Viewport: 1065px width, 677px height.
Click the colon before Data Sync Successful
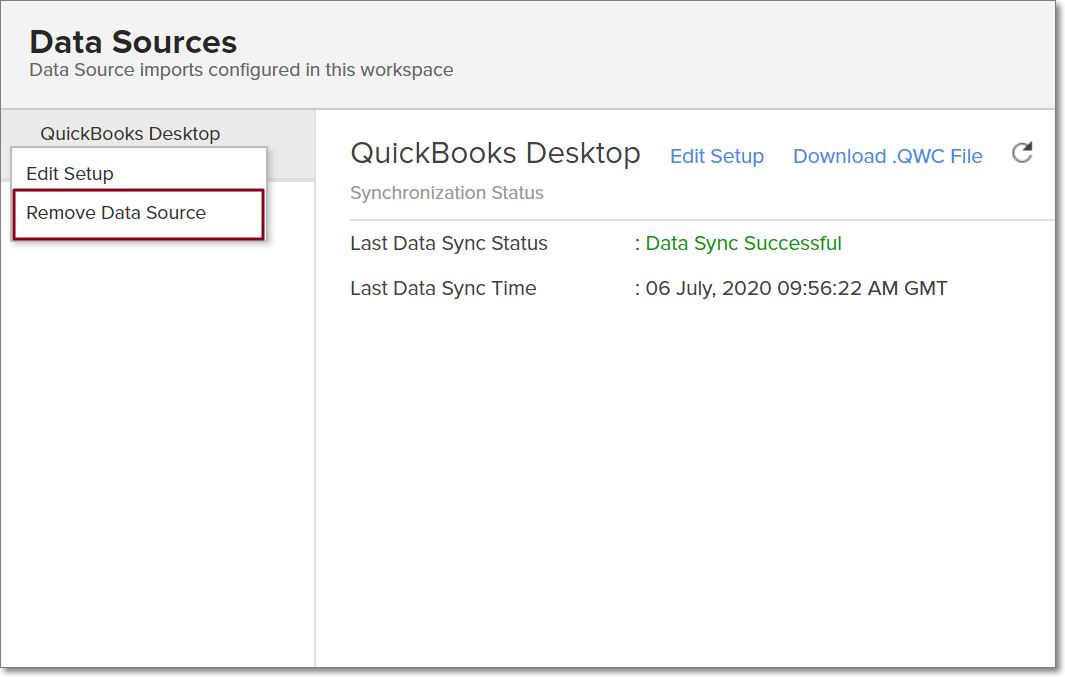(637, 243)
